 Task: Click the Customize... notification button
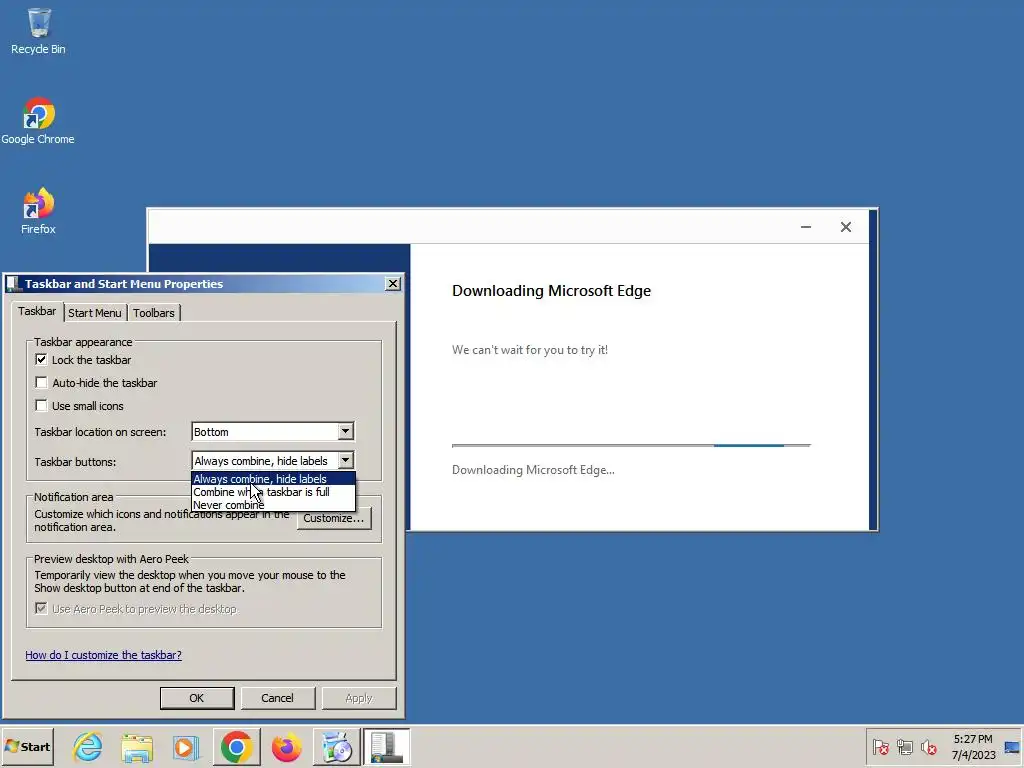[334, 518]
